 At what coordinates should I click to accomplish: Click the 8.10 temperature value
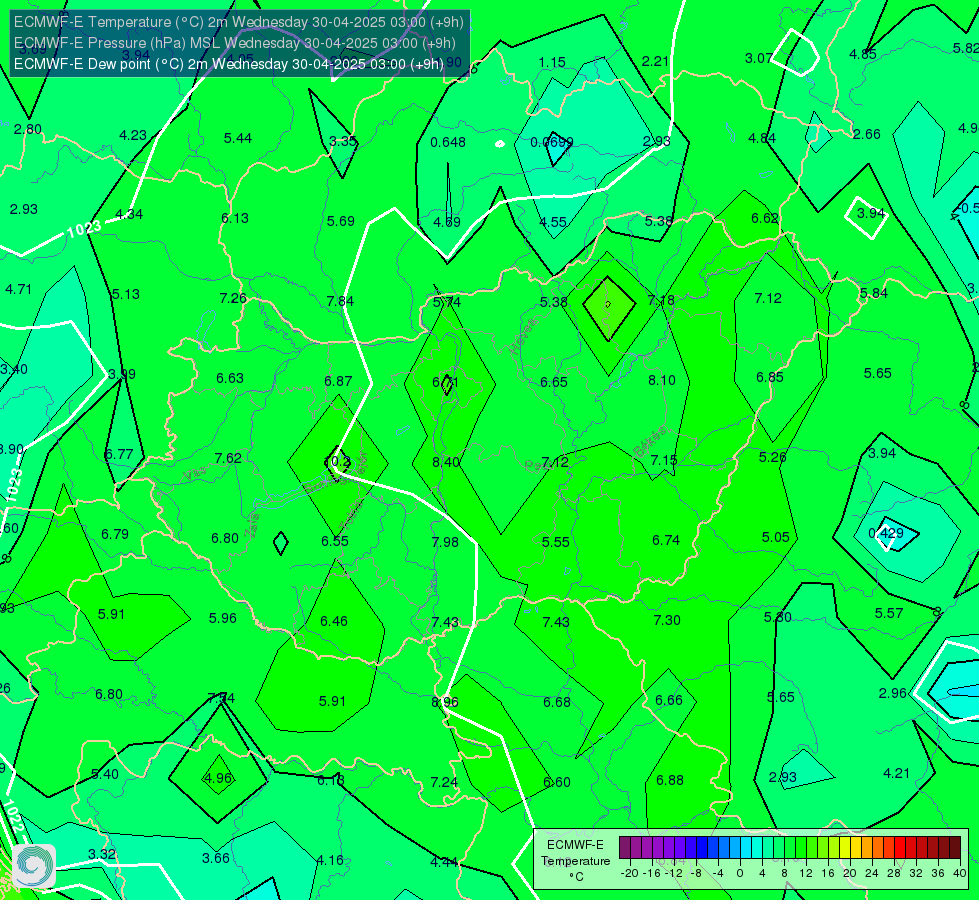pos(662,380)
